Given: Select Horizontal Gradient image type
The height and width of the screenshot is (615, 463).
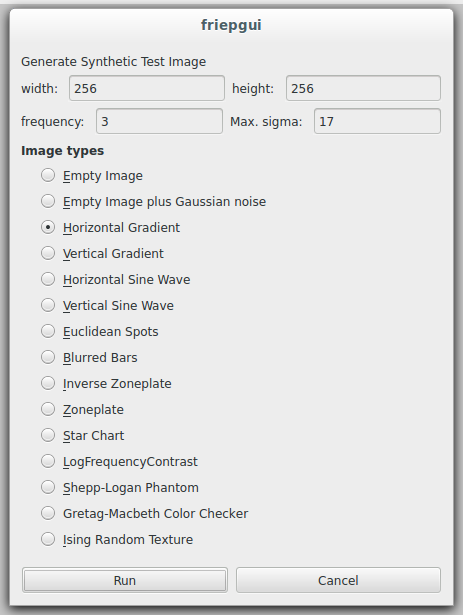Looking at the screenshot, I should (48, 227).
